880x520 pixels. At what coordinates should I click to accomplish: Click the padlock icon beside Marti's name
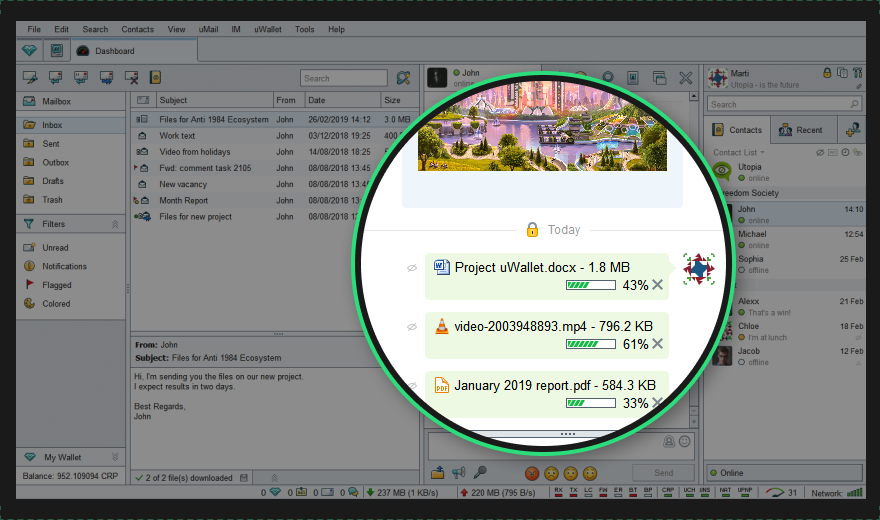click(x=827, y=73)
